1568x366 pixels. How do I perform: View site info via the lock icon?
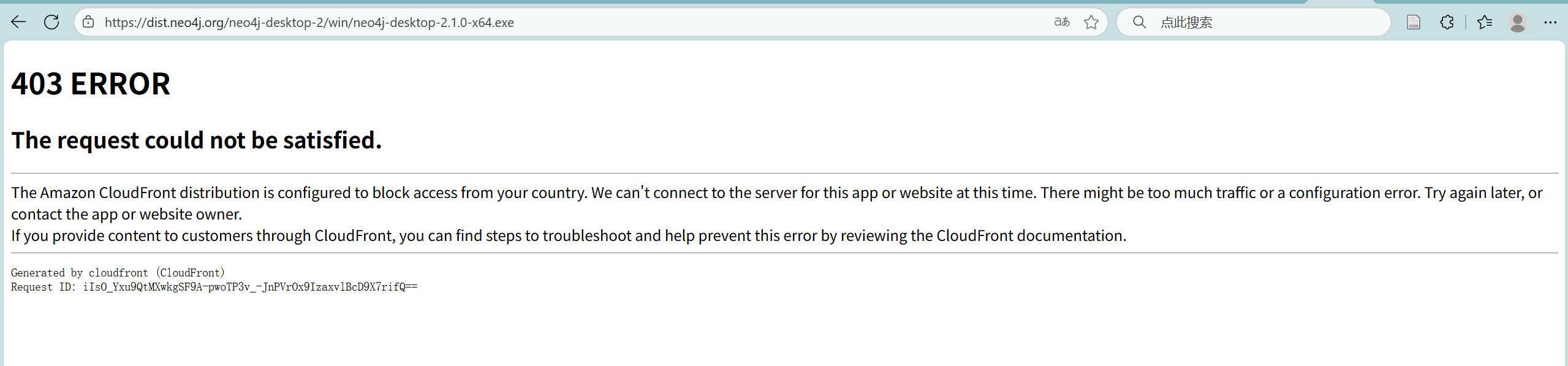88,22
